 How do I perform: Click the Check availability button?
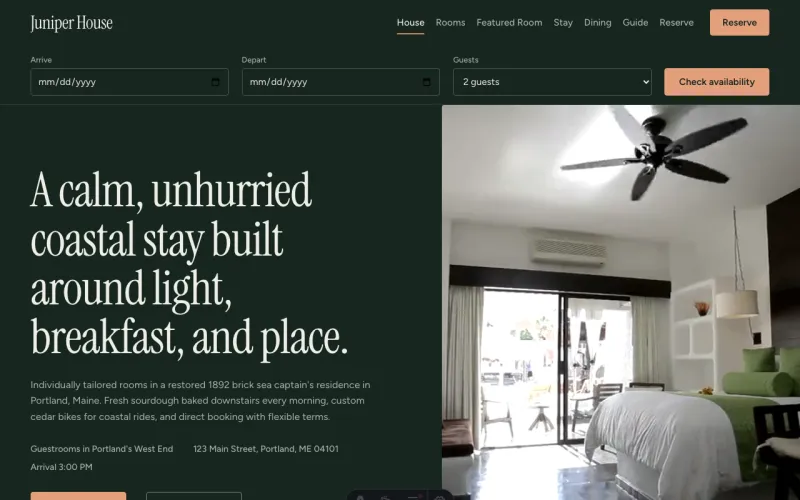[x=717, y=82]
